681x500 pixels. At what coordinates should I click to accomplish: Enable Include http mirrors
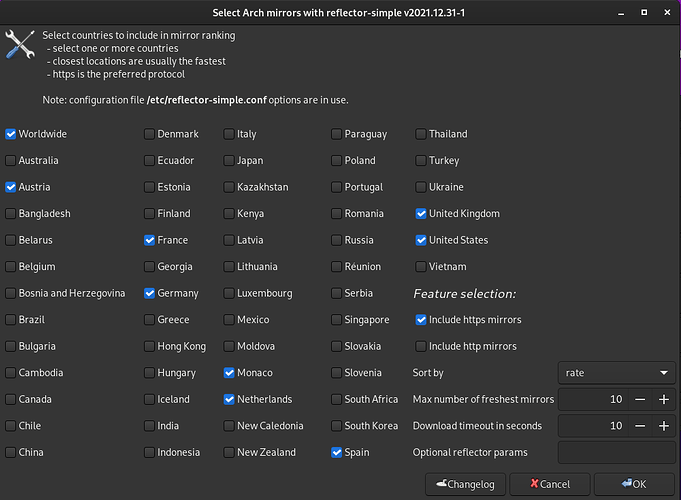pos(421,346)
